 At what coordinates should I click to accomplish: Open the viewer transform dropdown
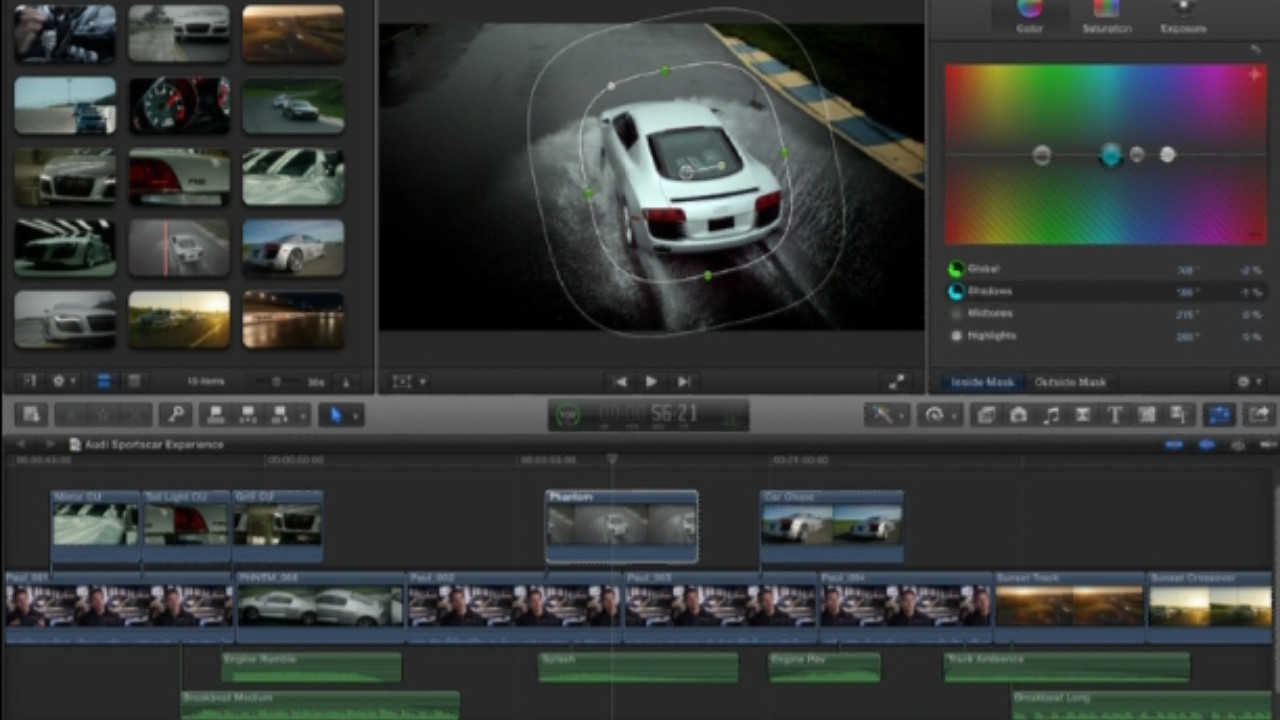point(409,382)
